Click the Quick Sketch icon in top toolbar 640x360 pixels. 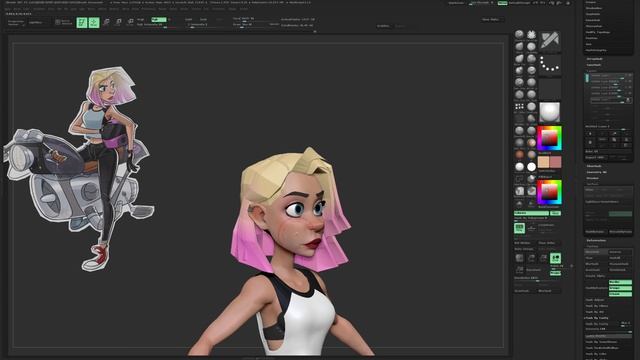[x=64, y=22]
